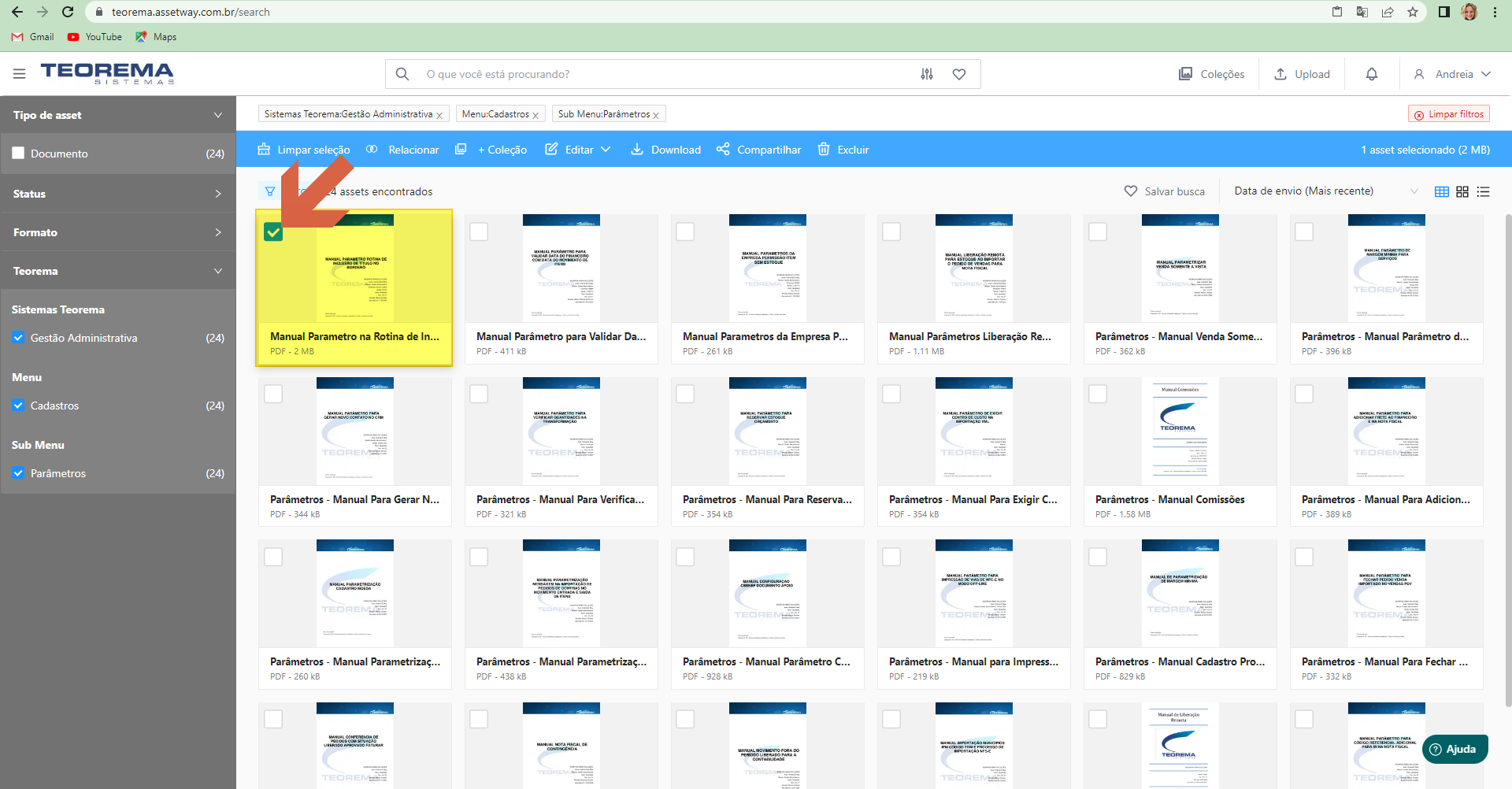Click the Download button
1512x789 pixels.
tap(665, 150)
